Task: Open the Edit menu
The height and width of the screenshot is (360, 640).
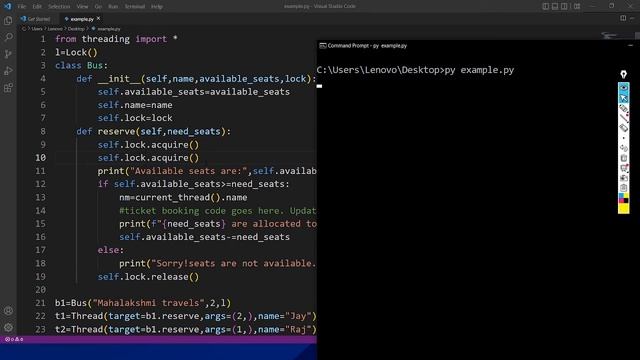Action: [x=37, y=7]
